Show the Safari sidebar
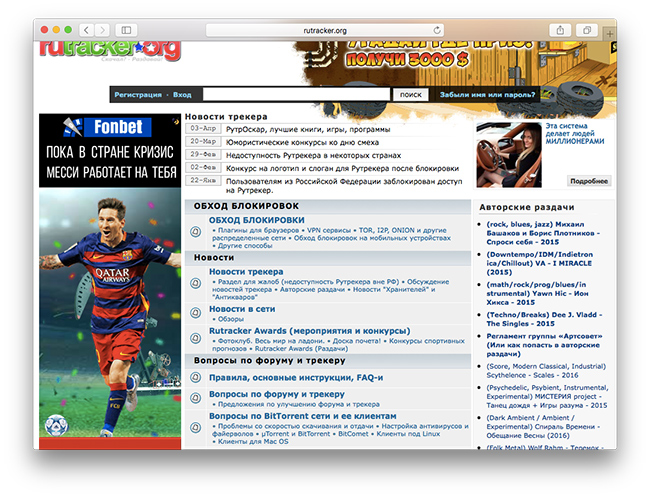Viewport: 650px width, 497px height. coord(126,30)
